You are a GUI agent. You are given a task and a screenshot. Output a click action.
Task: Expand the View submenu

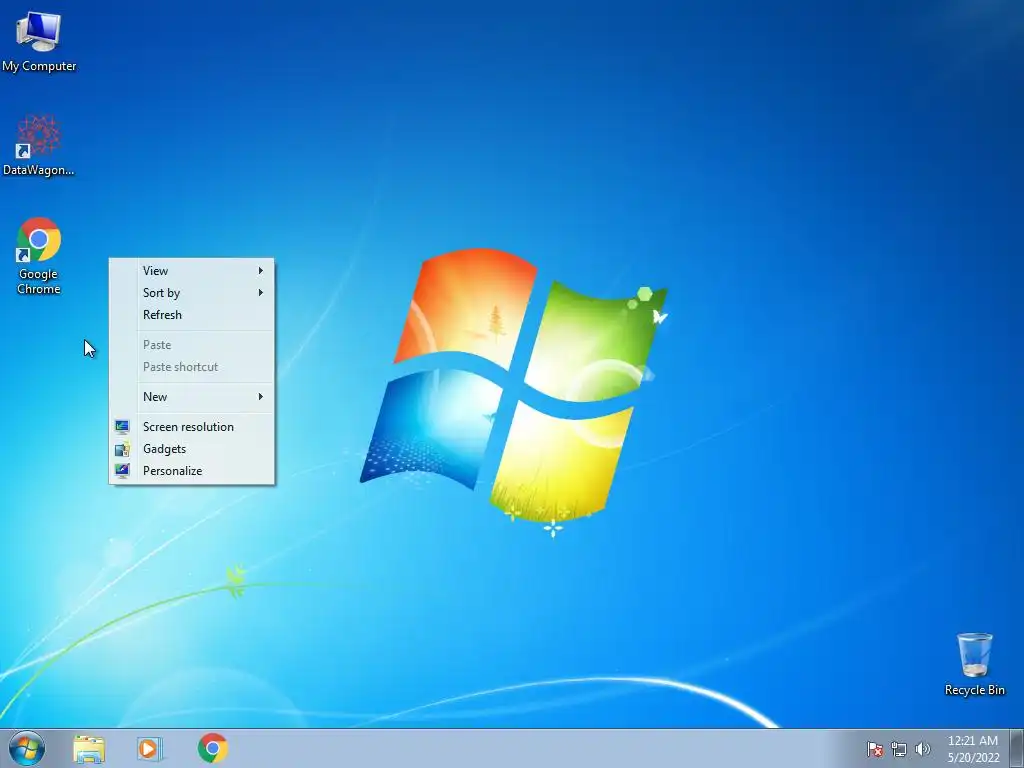[x=192, y=270]
